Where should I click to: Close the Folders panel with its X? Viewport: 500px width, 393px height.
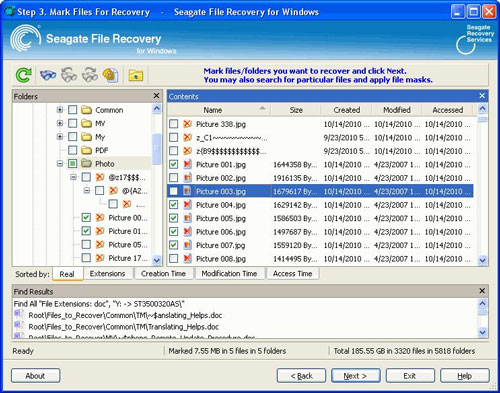156,96
